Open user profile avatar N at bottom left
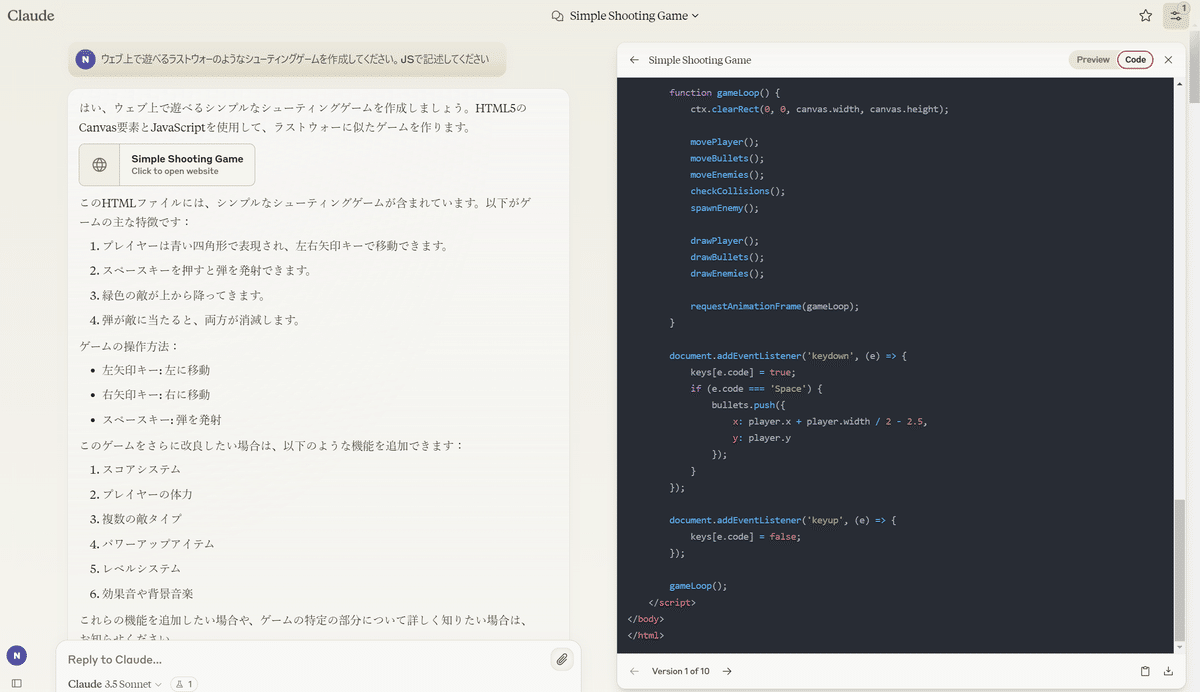1200x692 pixels. [x=16, y=655]
